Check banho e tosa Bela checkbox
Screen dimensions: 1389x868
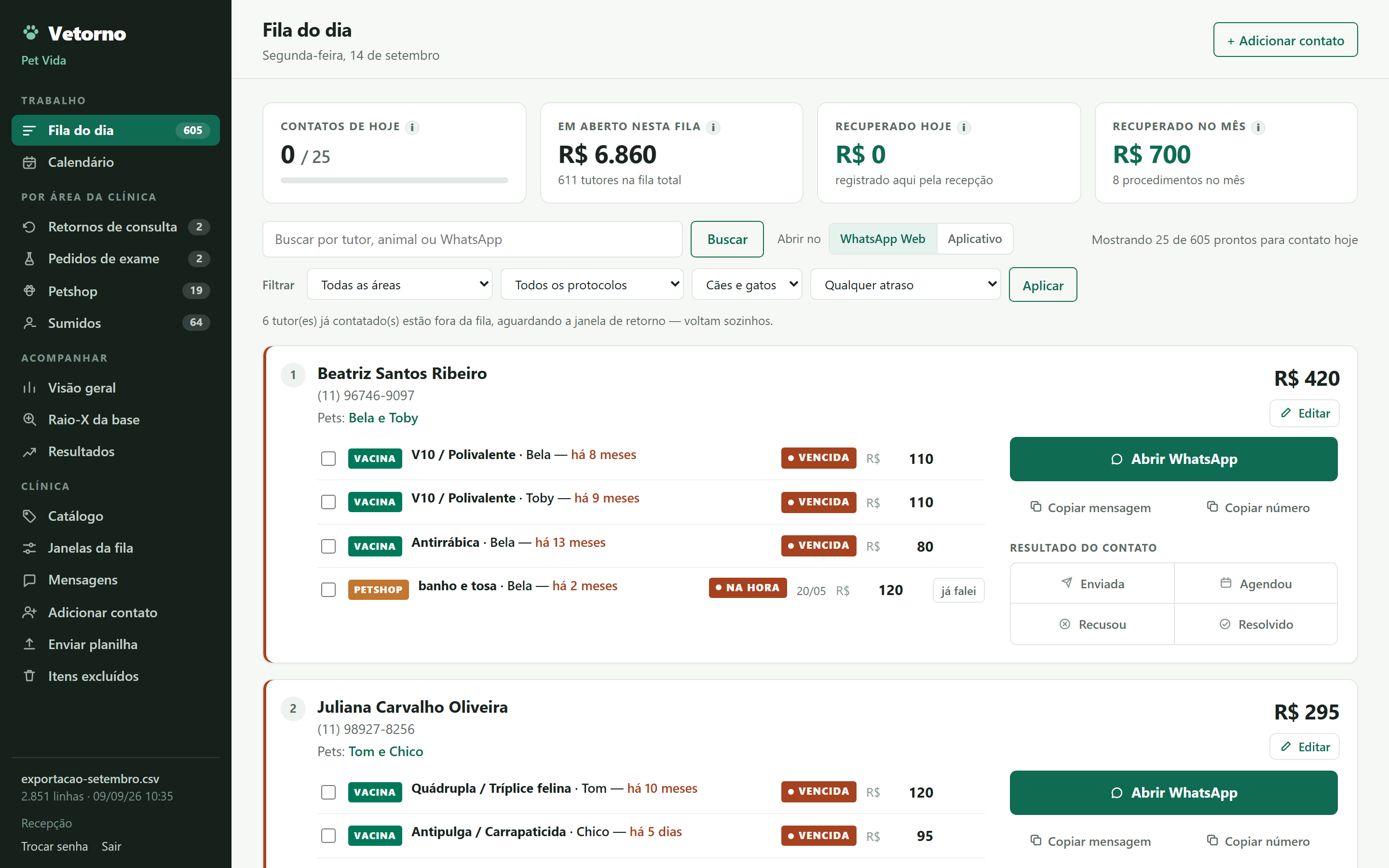click(x=328, y=590)
